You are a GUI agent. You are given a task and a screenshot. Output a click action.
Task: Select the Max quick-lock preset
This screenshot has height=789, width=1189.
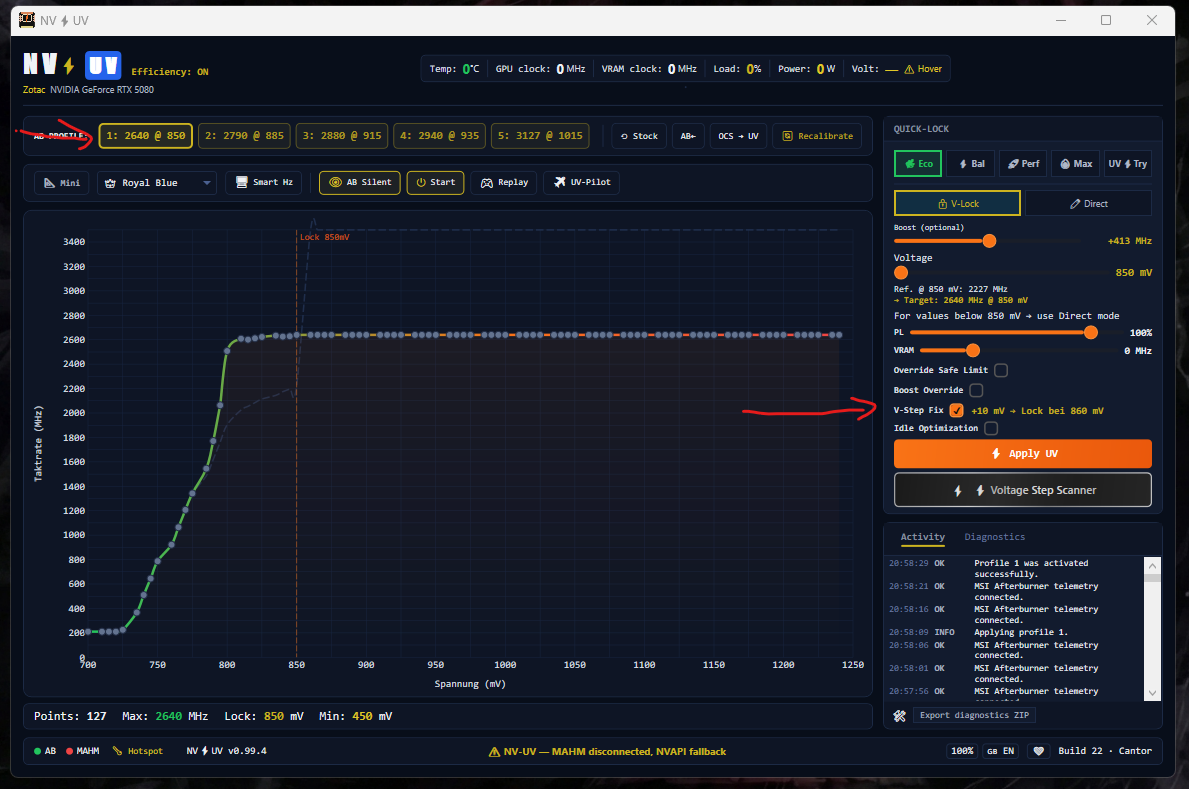click(1075, 164)
